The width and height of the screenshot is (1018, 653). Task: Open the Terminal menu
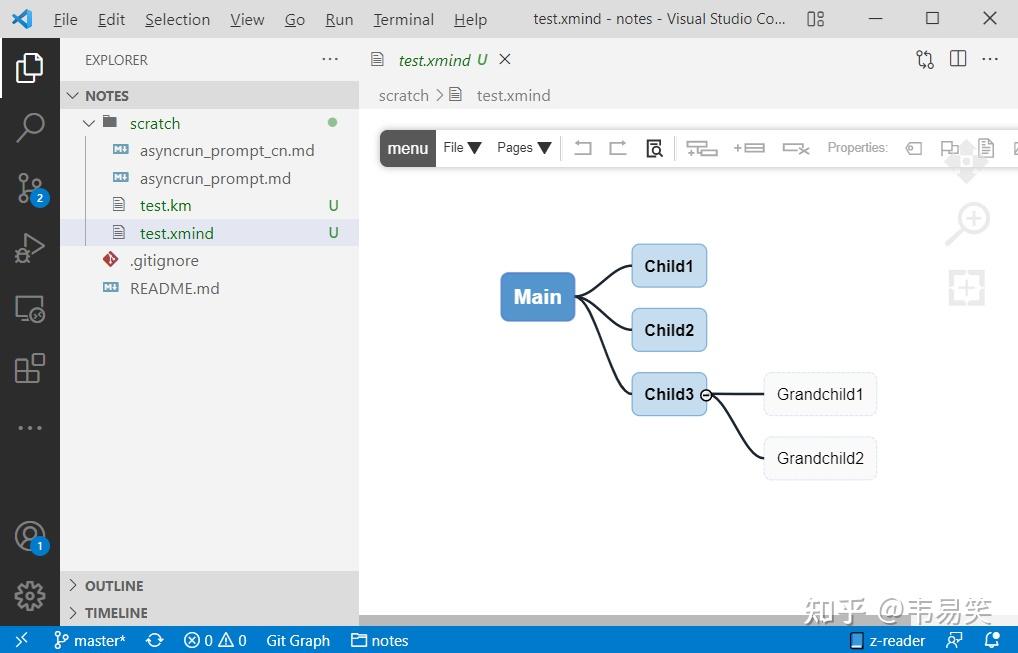click(403, 19)
